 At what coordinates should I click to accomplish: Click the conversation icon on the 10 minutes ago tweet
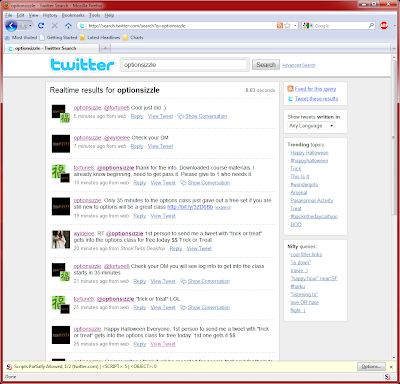click(x=183, y=183)
